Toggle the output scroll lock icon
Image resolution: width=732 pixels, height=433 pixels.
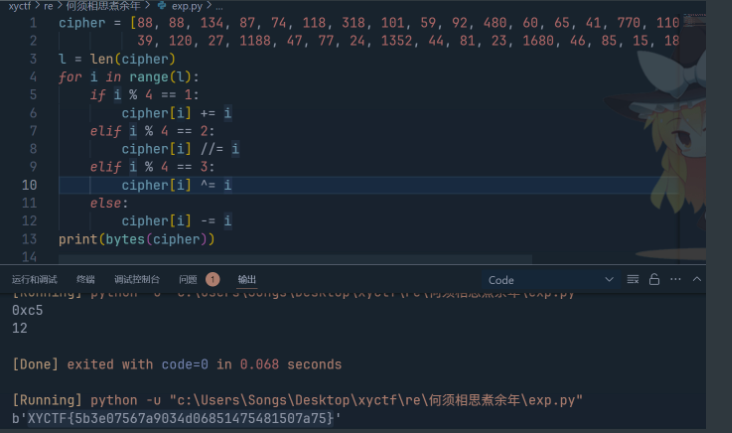tap(654, 280)
